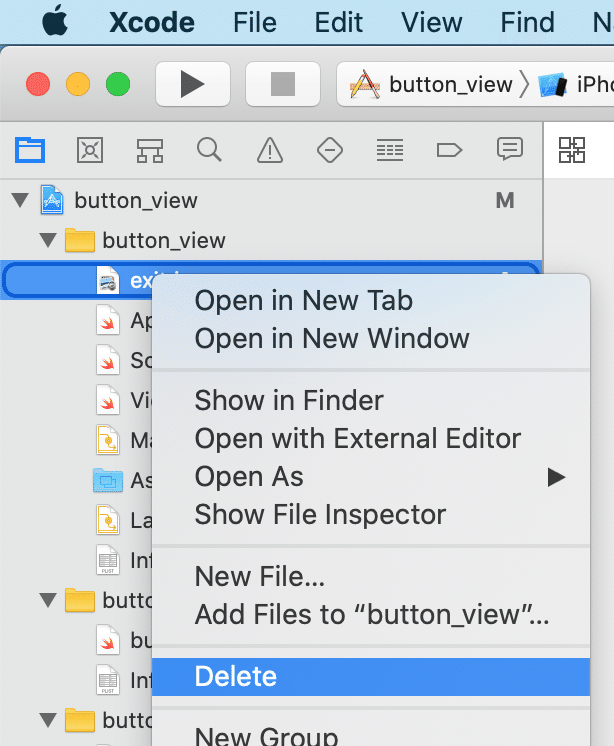
Task: Open the File menu
Action: tap(255, 22)
